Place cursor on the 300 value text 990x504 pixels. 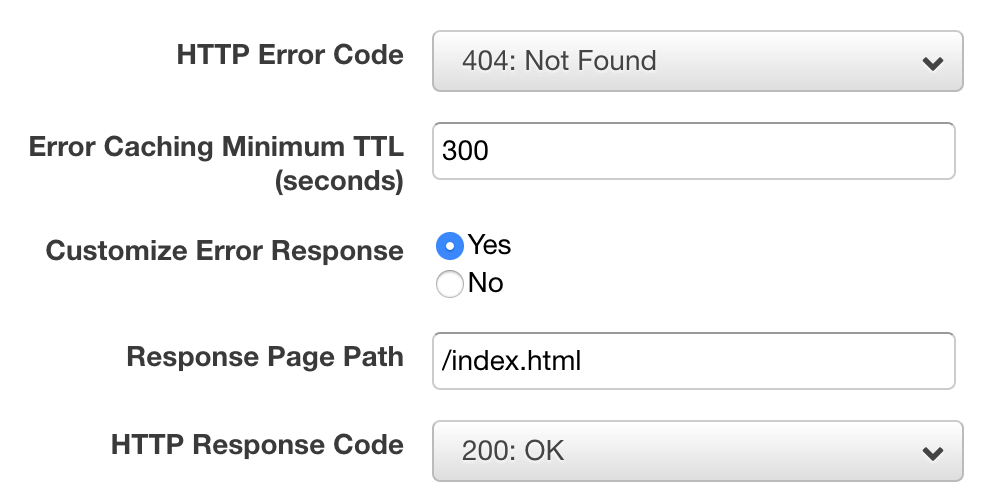click(465, 151)
